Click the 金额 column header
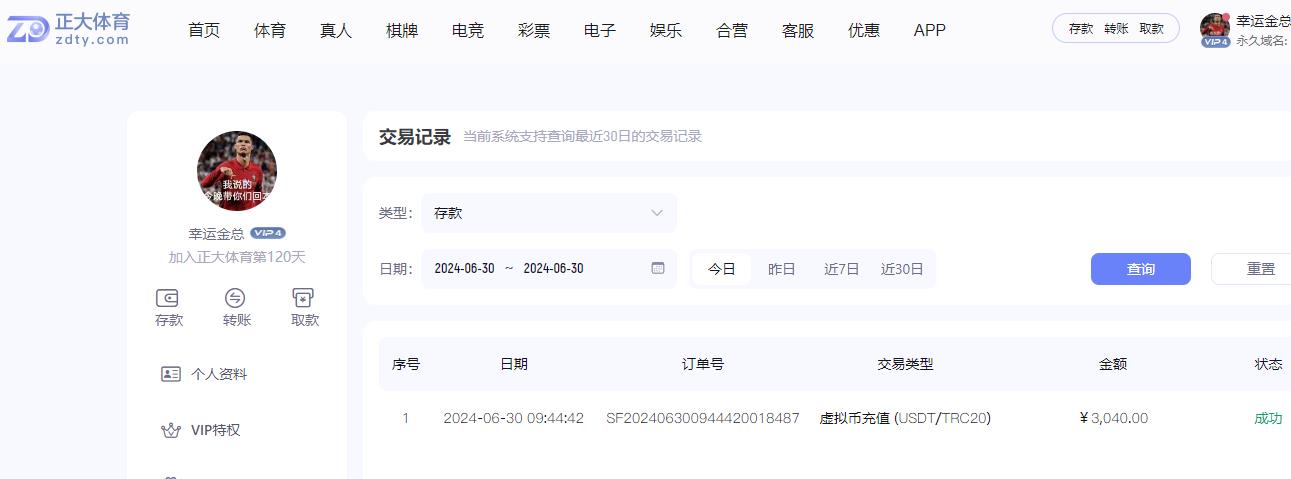Screen dimensions: 1291x479 click(x=1113, y=364)
